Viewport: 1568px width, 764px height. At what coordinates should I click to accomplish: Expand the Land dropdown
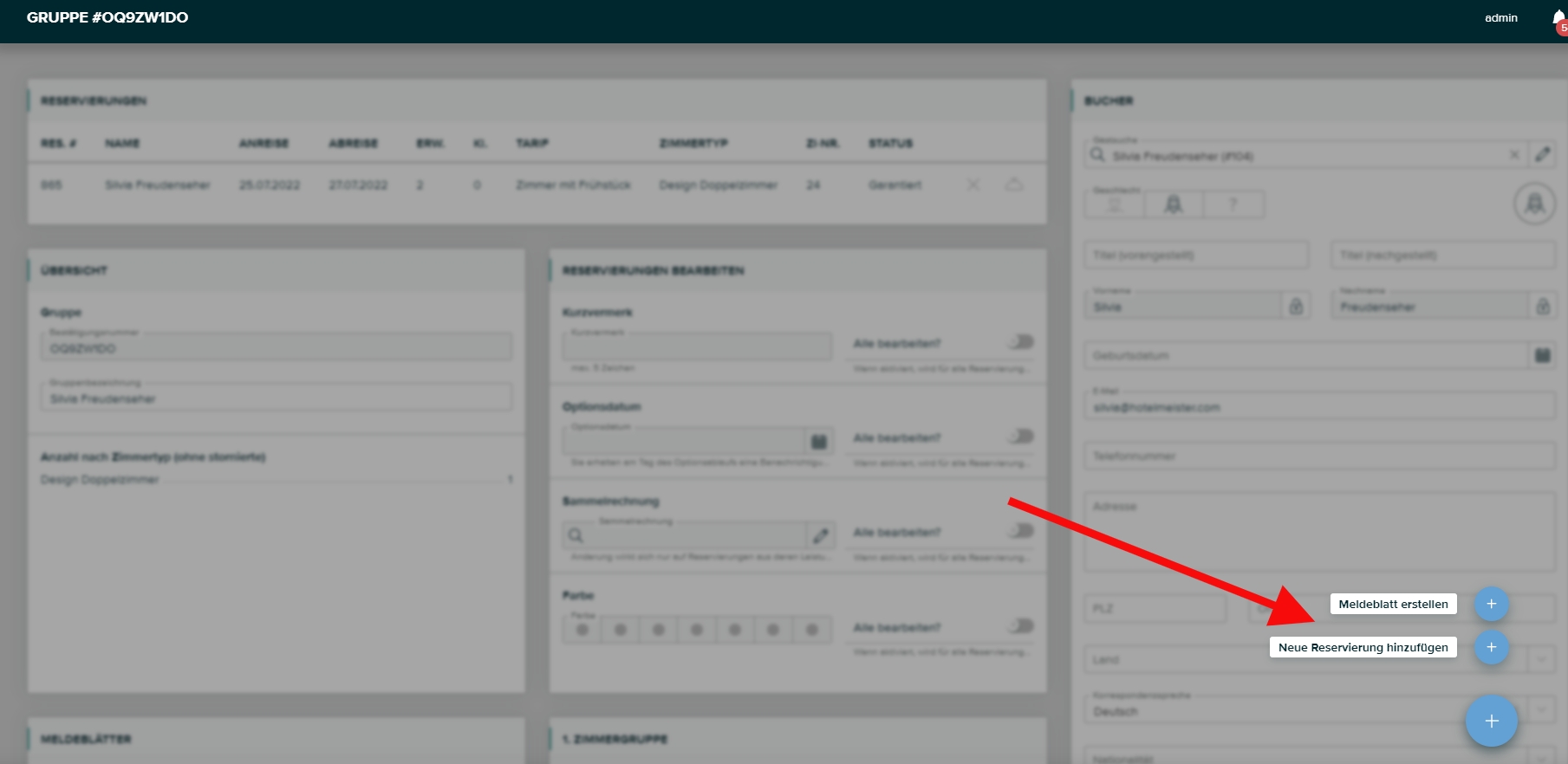1540,659
